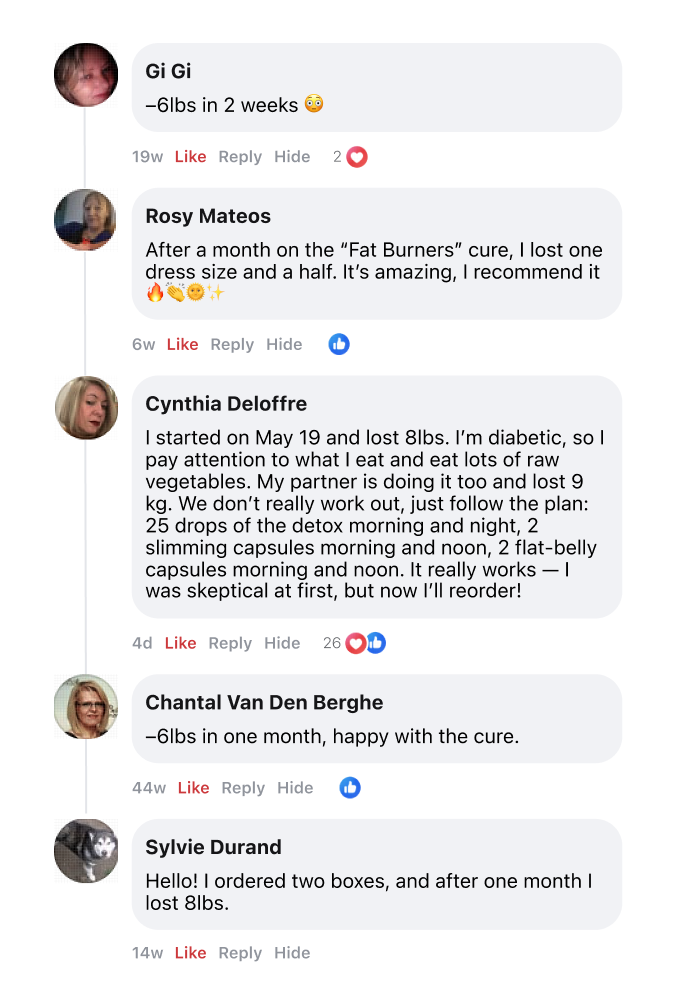Open Cynthia Deloffre's profile avatar
This screenshot has width=677, height=1006.
[86, 407]
